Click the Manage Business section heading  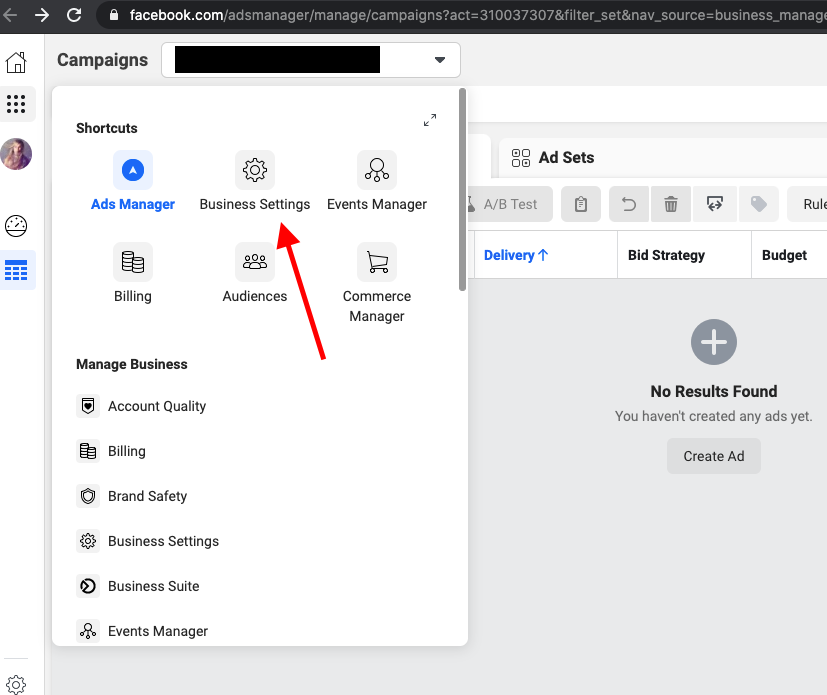pyautogui.click(x=132, y=364)
